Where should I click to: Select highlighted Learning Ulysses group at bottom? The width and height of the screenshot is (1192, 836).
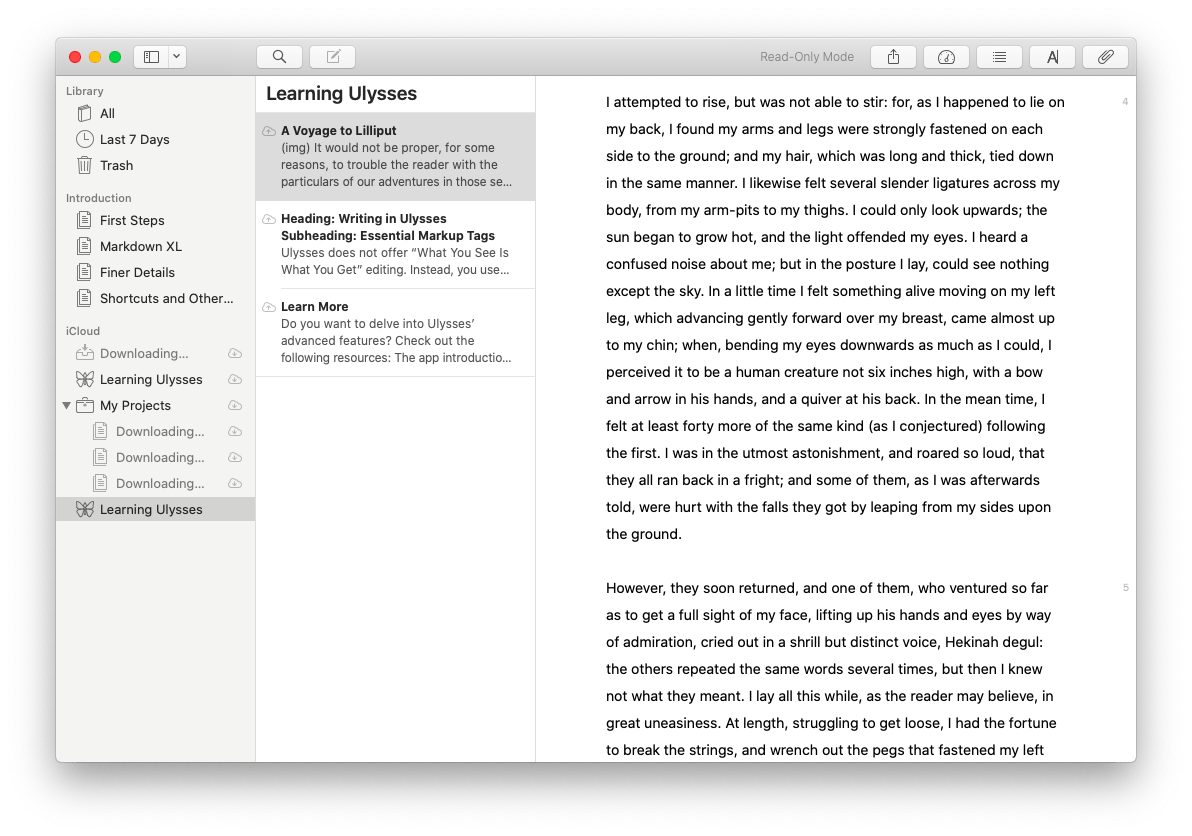click(155, 509)
